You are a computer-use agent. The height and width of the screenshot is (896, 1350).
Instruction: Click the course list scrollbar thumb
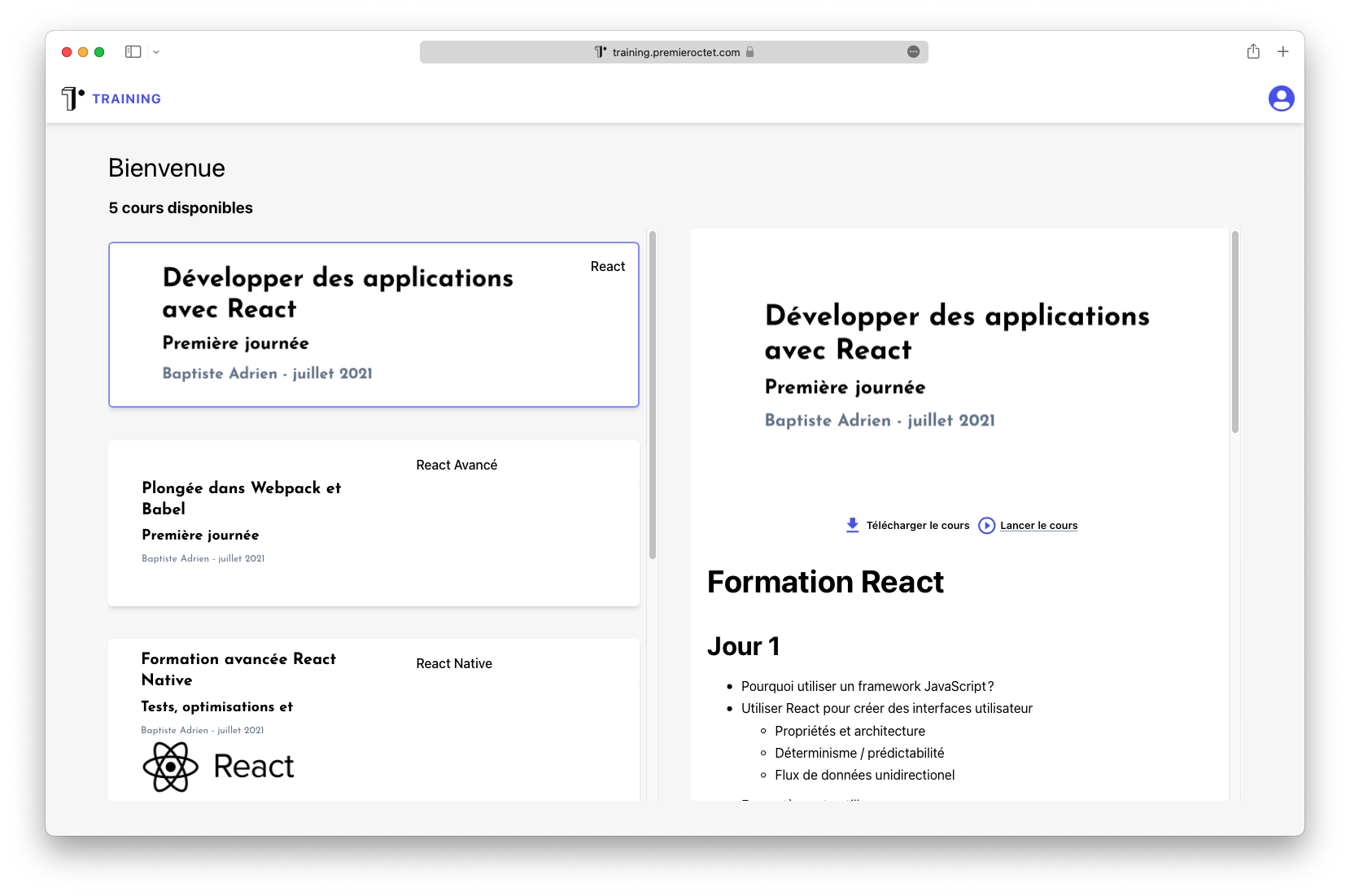pos(653,395)
